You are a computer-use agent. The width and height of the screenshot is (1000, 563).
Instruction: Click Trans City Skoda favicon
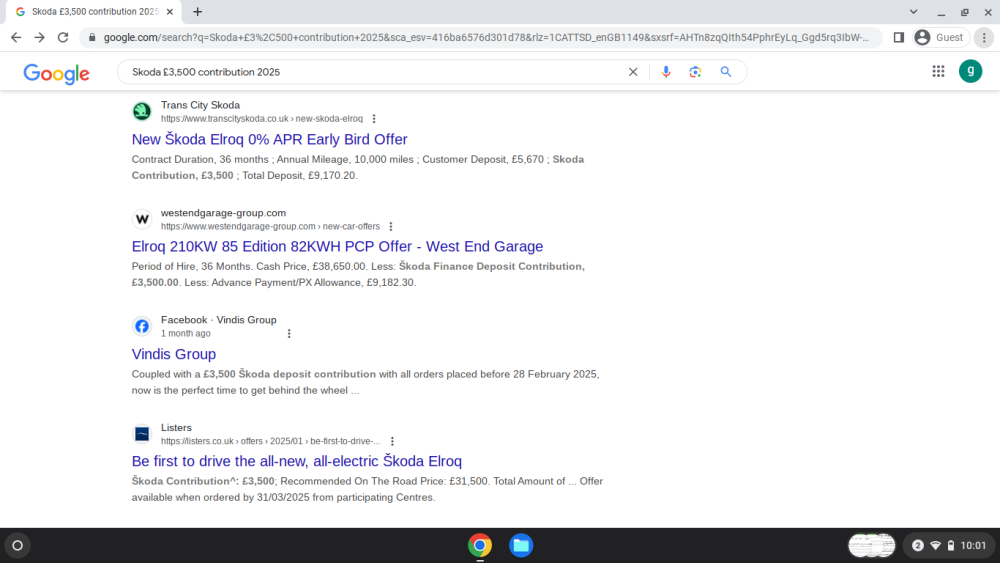click(142, 112)
